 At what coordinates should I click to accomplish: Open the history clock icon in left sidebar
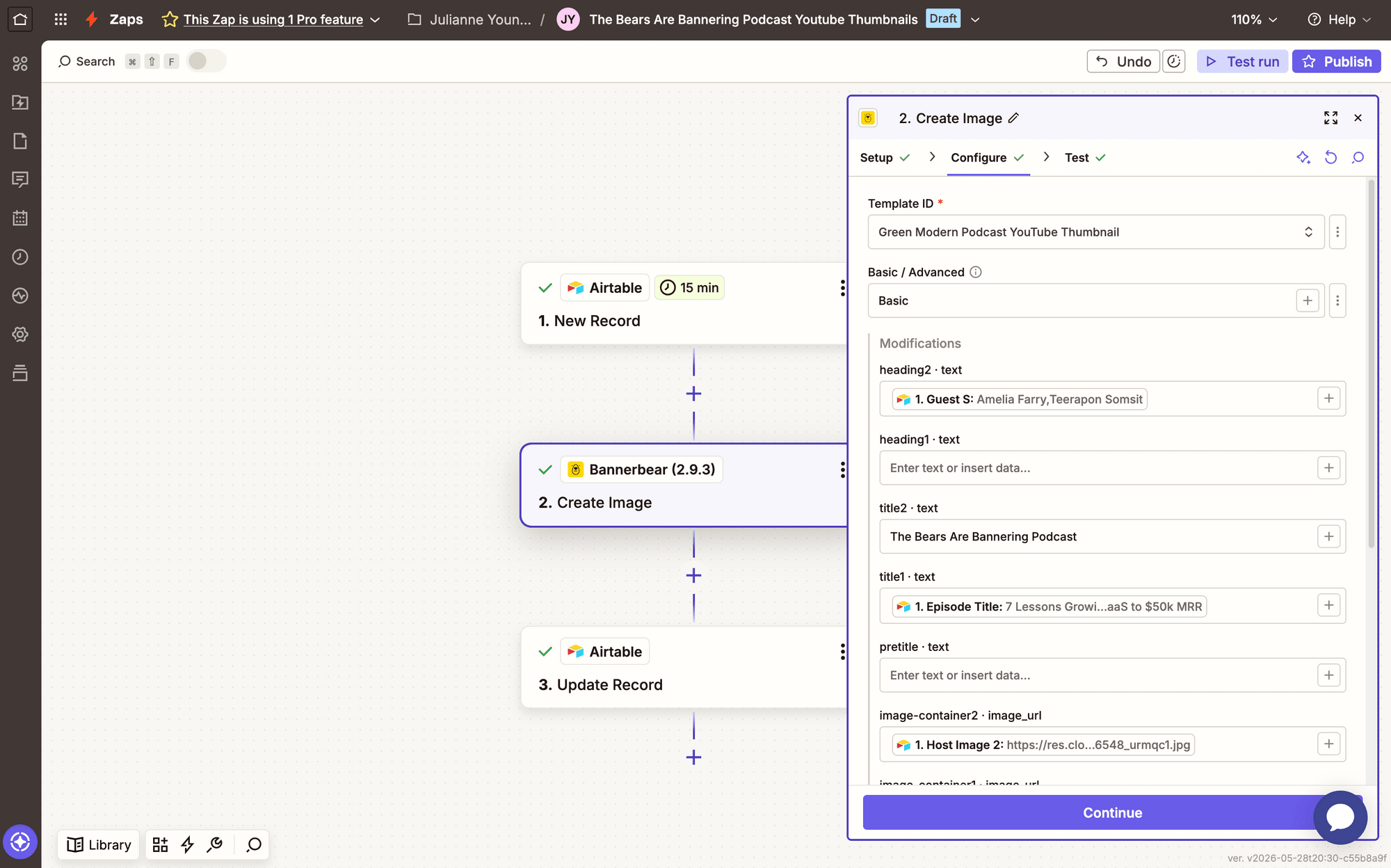[20, 257]
